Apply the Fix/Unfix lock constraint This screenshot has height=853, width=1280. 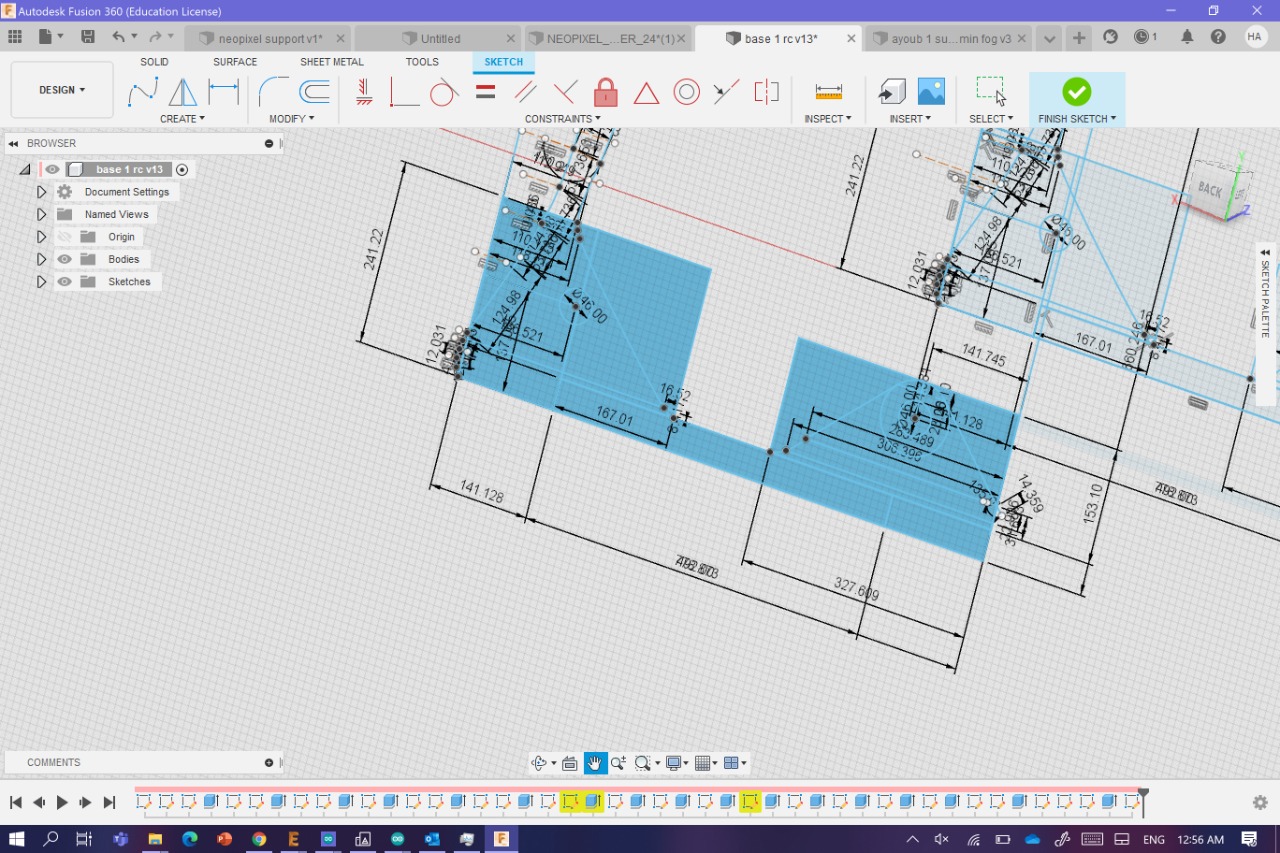605,92
